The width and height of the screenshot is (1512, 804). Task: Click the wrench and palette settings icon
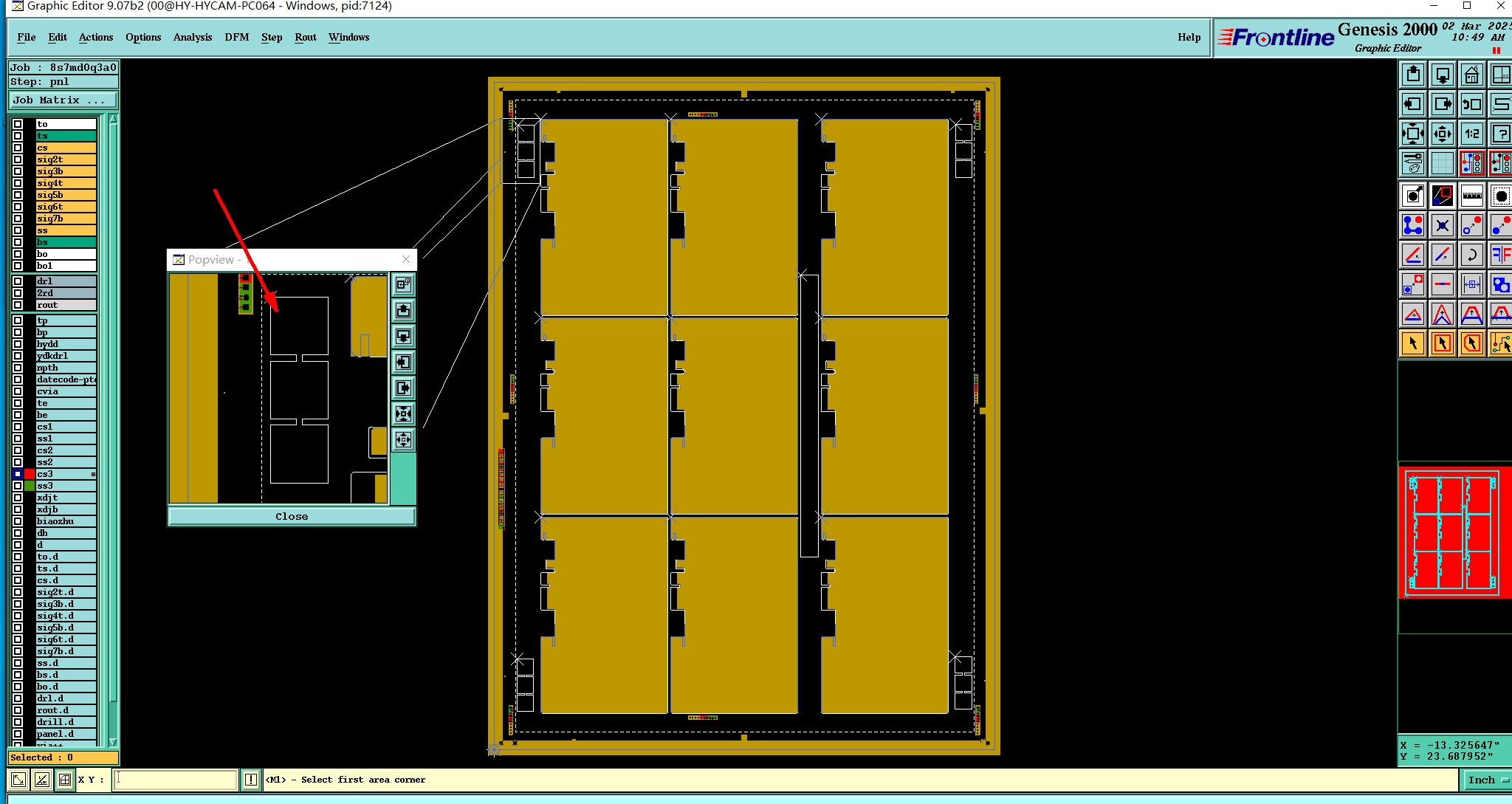click(x=1412, y=163)
